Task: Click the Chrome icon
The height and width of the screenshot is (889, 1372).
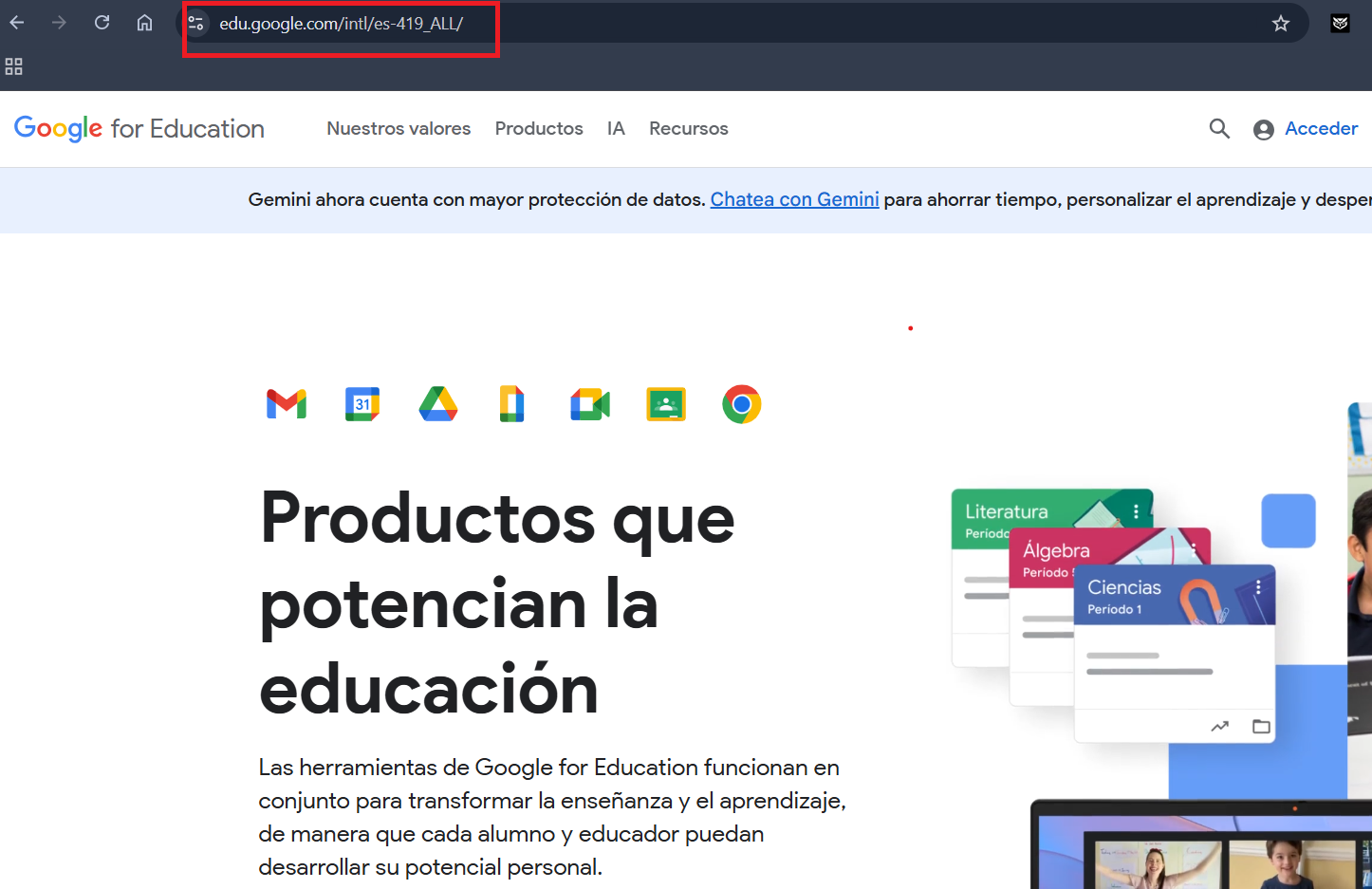Action: (x=741, y=404)
